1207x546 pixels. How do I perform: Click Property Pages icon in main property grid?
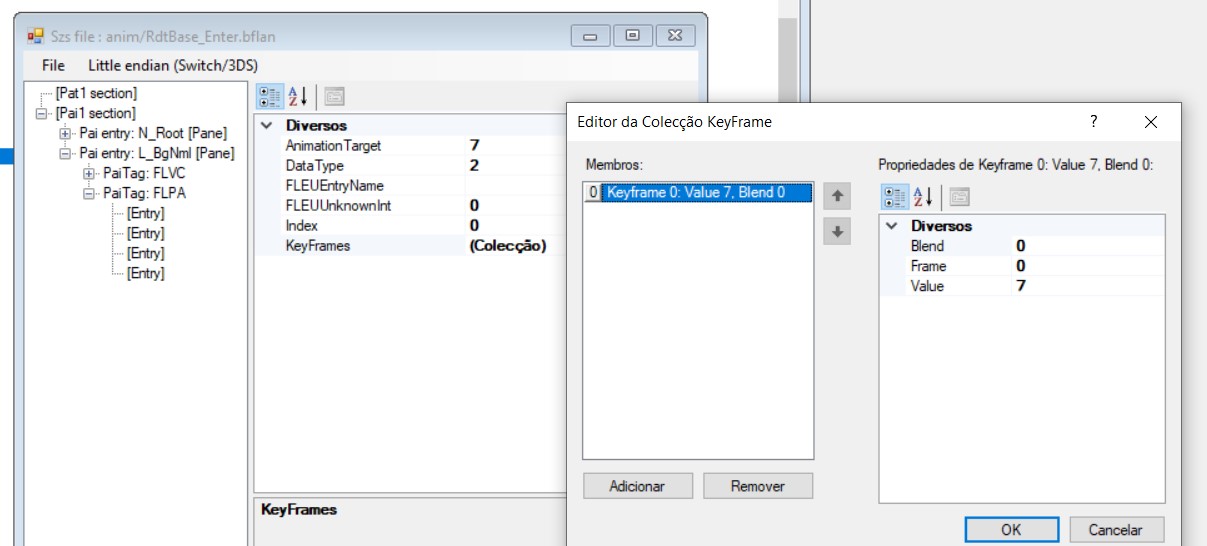click(x=334, y=97)
